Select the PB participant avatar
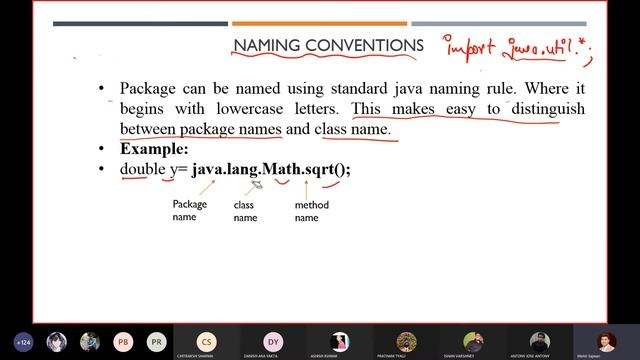 click(x=123, y=342)
